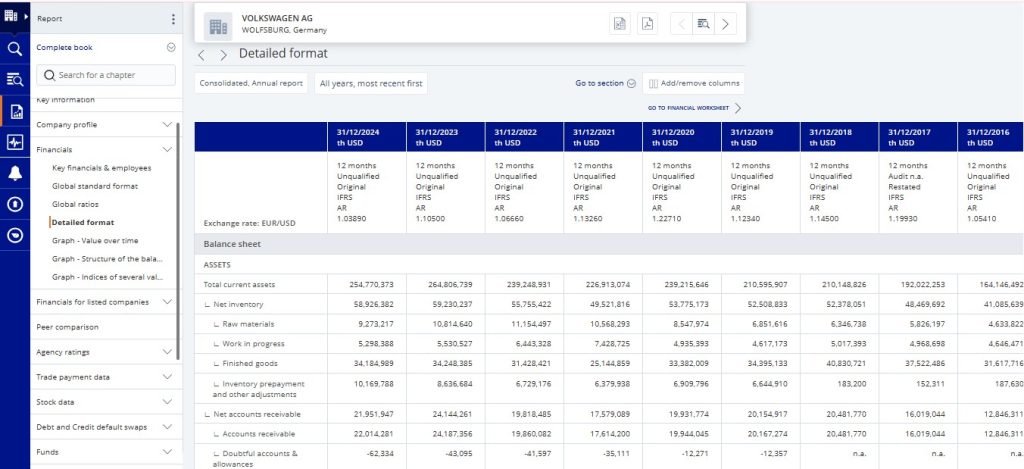The height and width of the screenshot is (469, 1024).
Task: Expand the Company profile section
Action: [167, 124]
